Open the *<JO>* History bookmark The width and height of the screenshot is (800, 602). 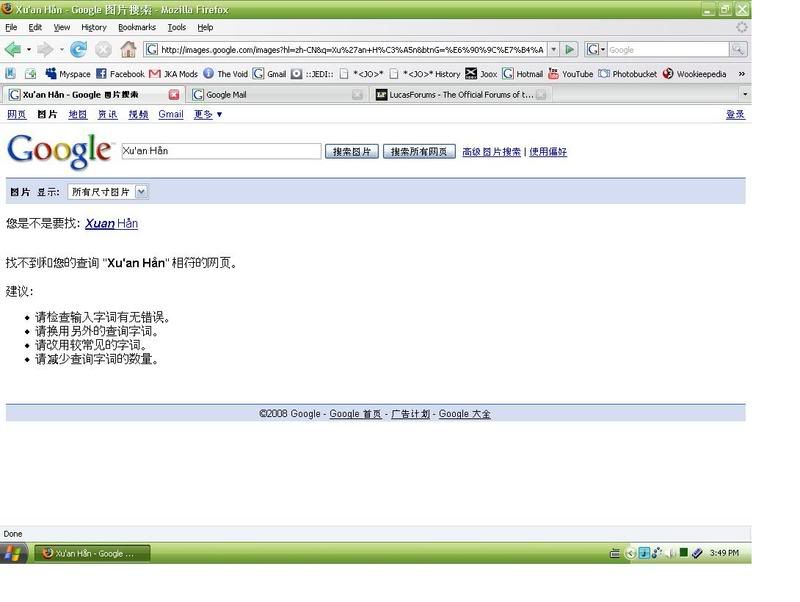click(x=424, y=74)
